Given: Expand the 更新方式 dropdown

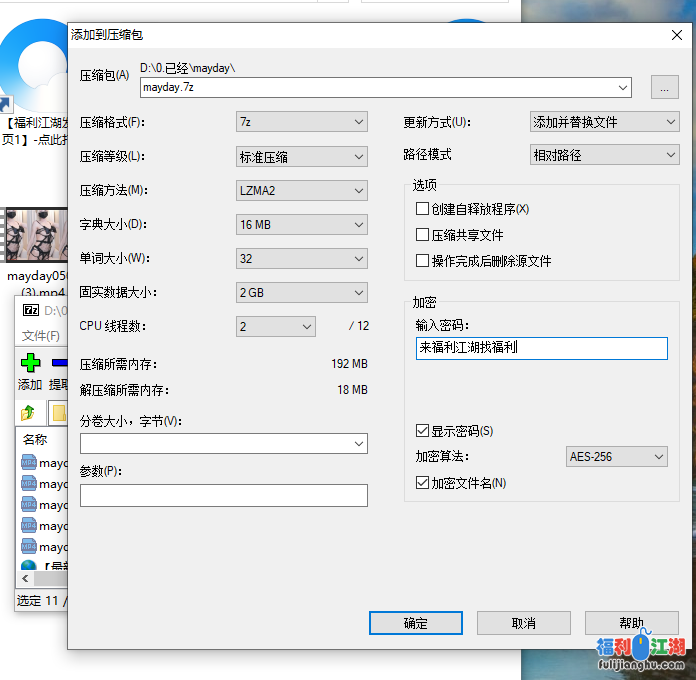Looking at the screenshot, I should tap(604, 122).
